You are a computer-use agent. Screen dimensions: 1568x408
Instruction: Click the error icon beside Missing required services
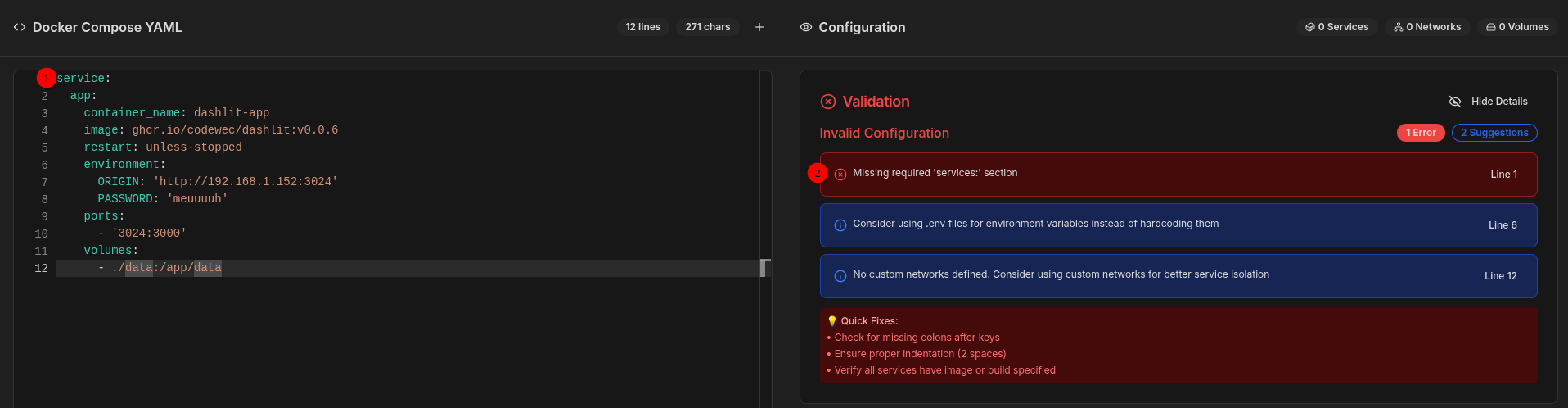coord(840,174)
